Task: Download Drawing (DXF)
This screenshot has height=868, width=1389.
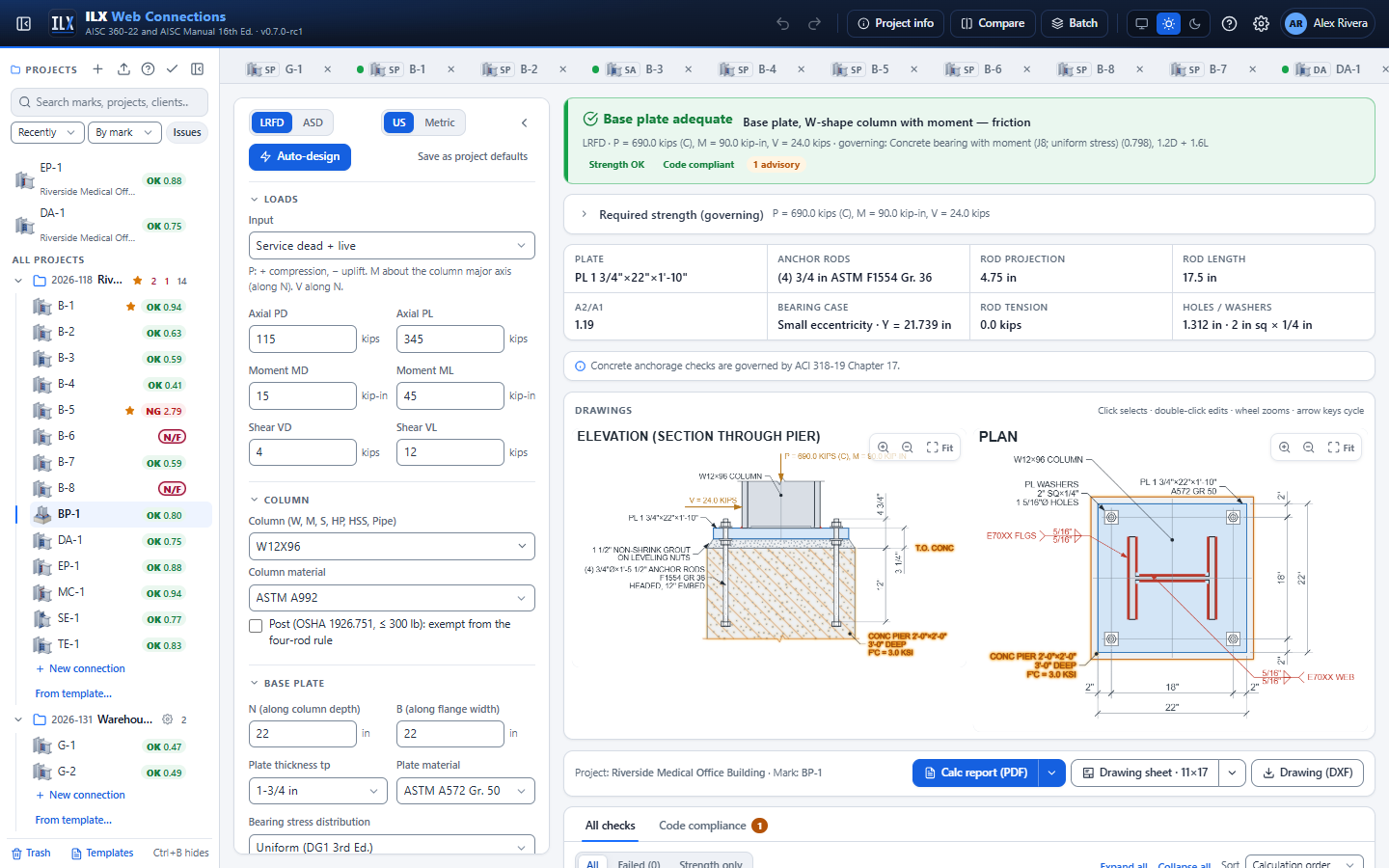Action: tap(1307, 773)
